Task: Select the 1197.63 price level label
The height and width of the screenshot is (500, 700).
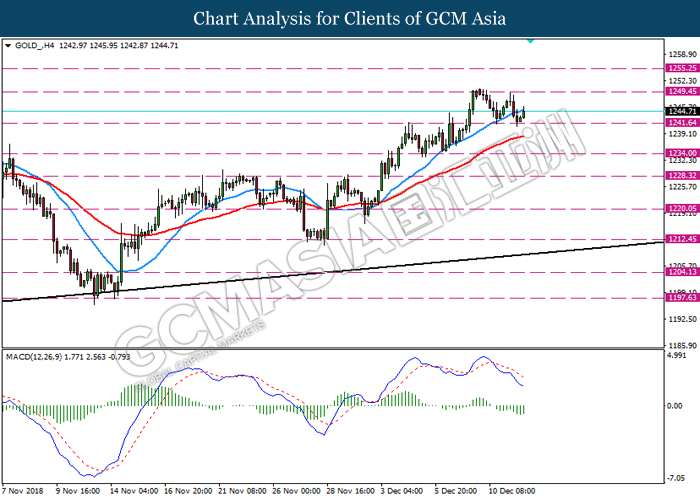Action: [x=683, y=297]
